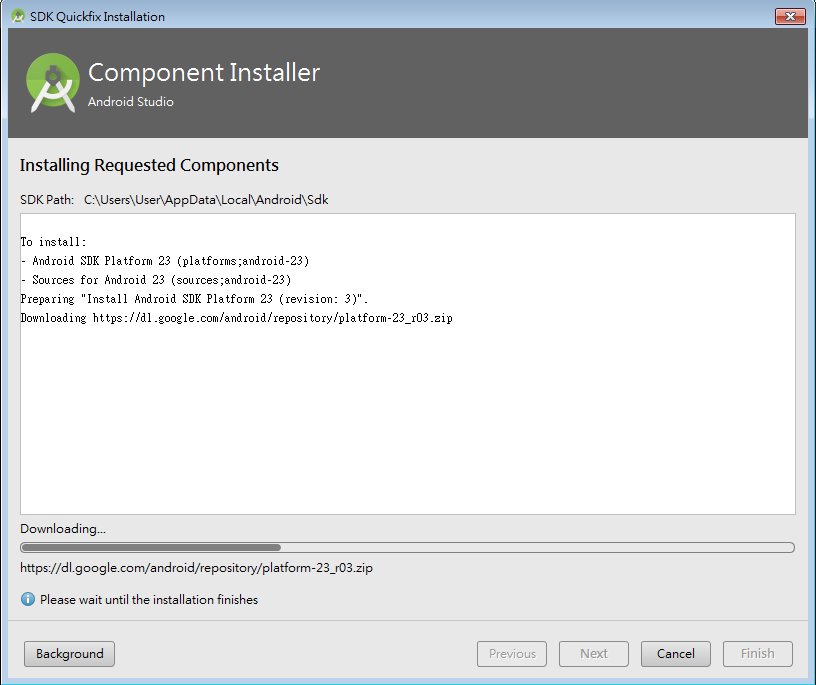Select the 'To install:' log line
This screenshot has height=685, width=816.
(53, 242)
